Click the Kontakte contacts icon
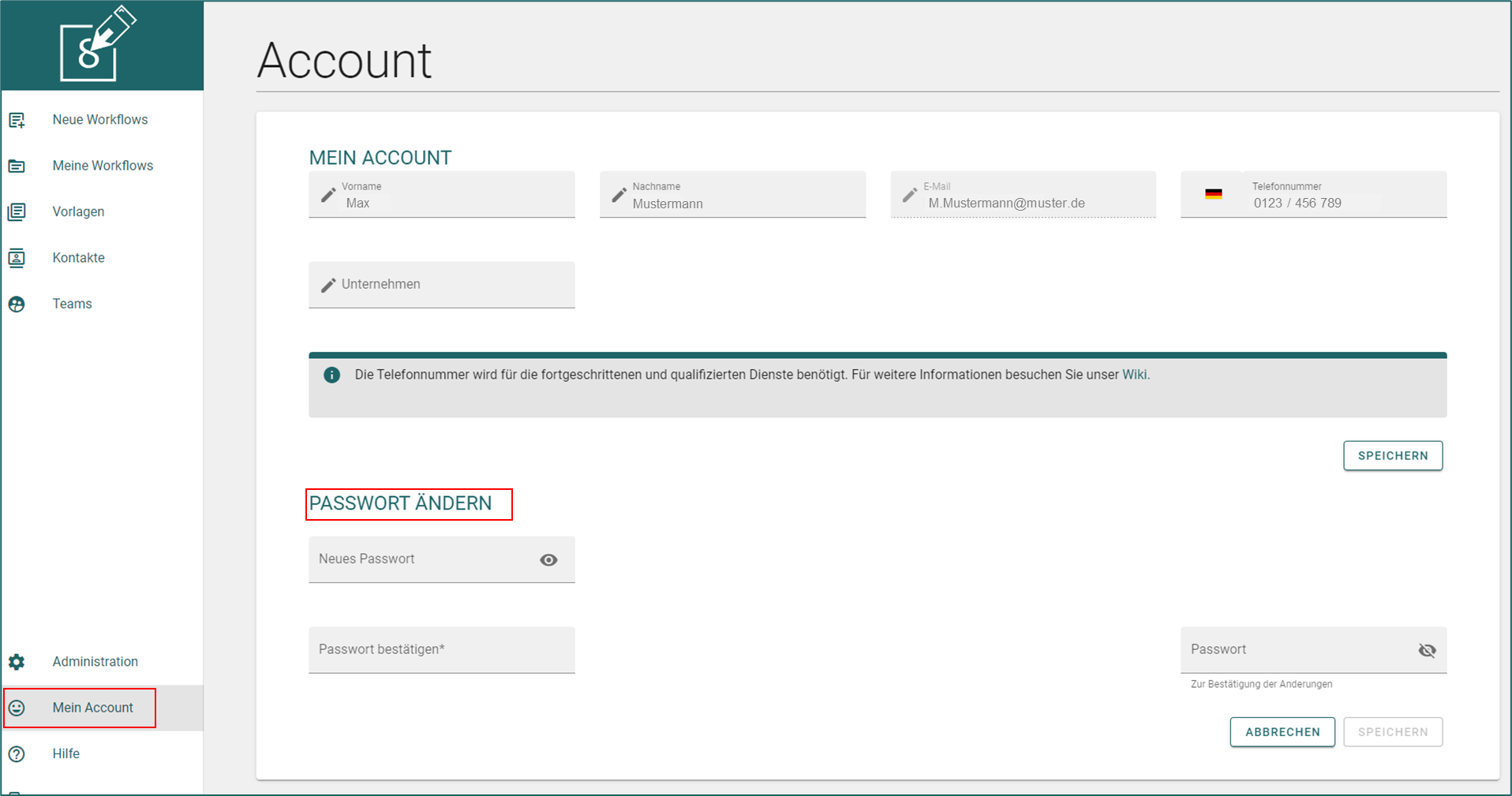This screenshot has height=796, width=1512. point(17,258)
